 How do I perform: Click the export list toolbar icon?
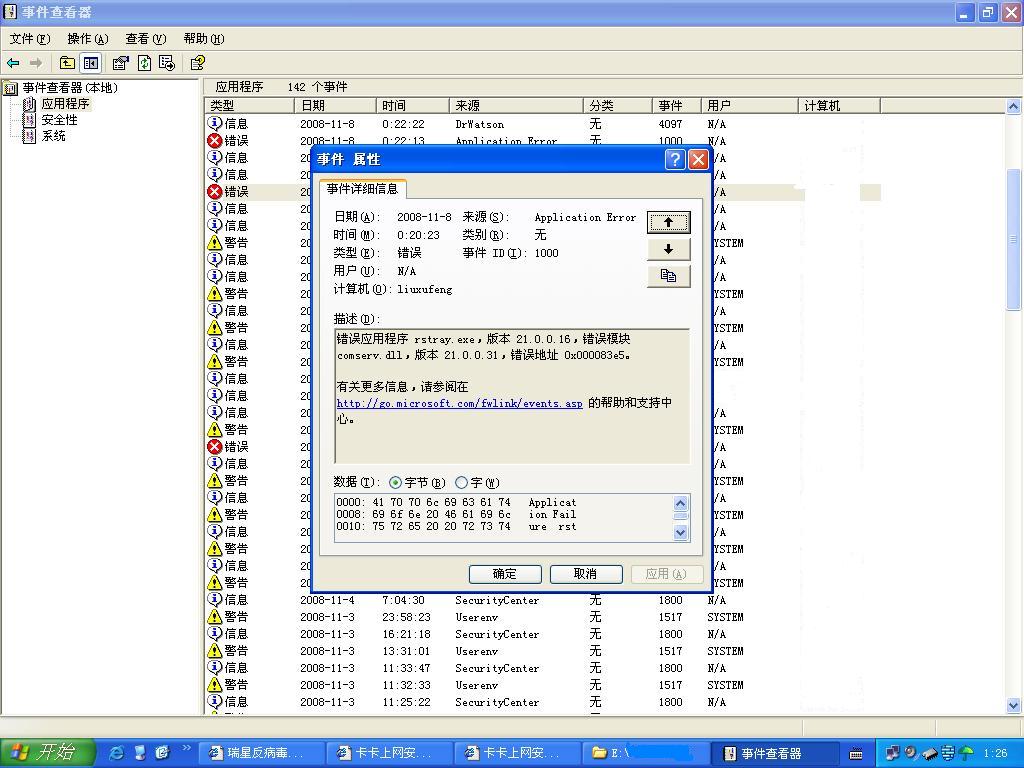pos(167,63)
